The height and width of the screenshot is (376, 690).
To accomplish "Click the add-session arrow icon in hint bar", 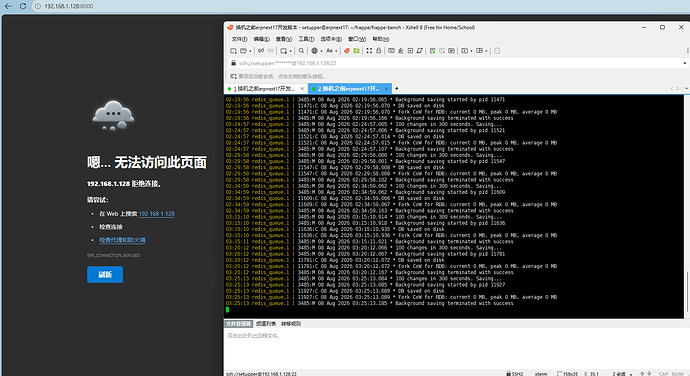I will tap(233, 76).
